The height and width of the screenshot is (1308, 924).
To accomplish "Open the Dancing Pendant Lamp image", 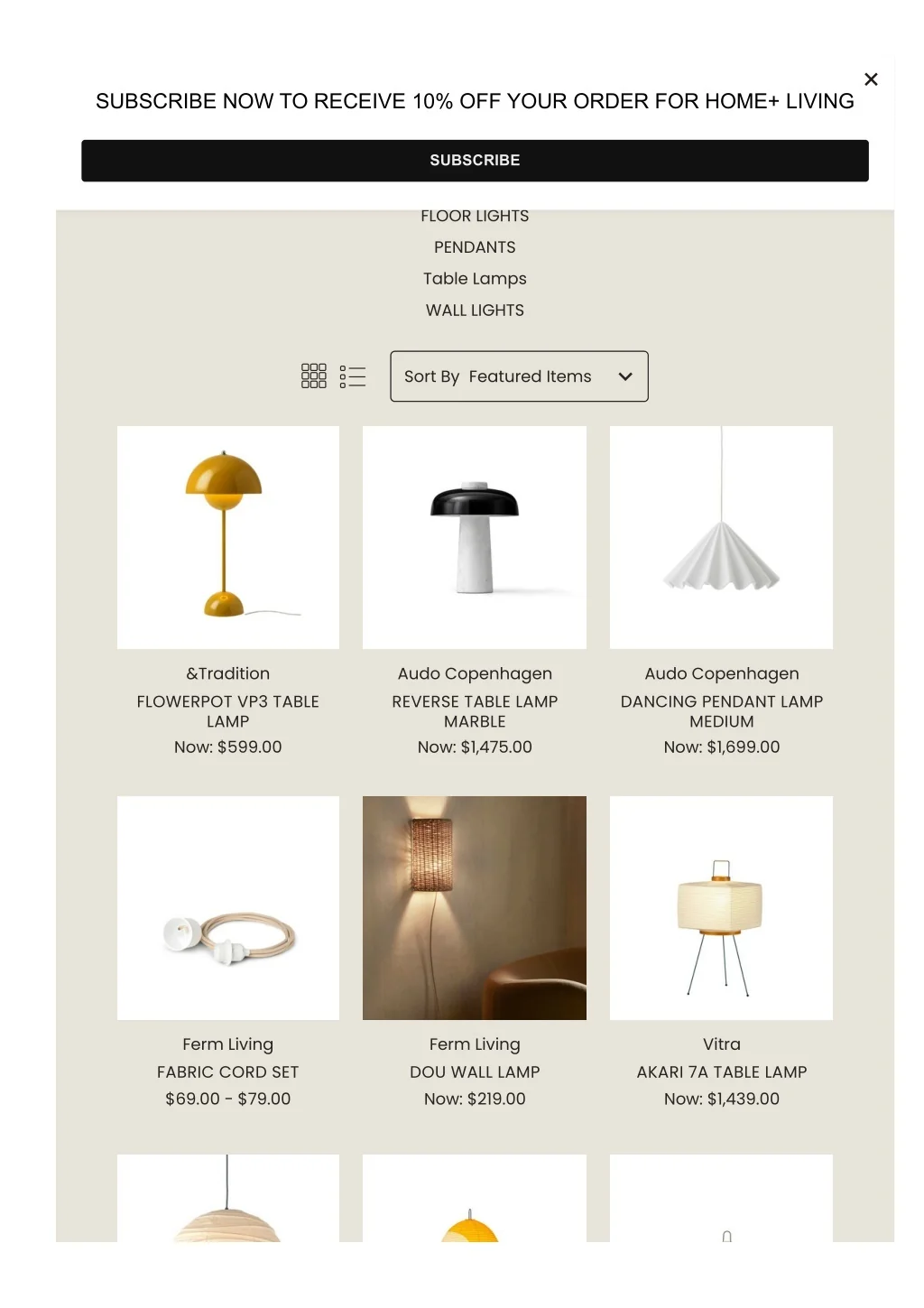I will (721, 537).
